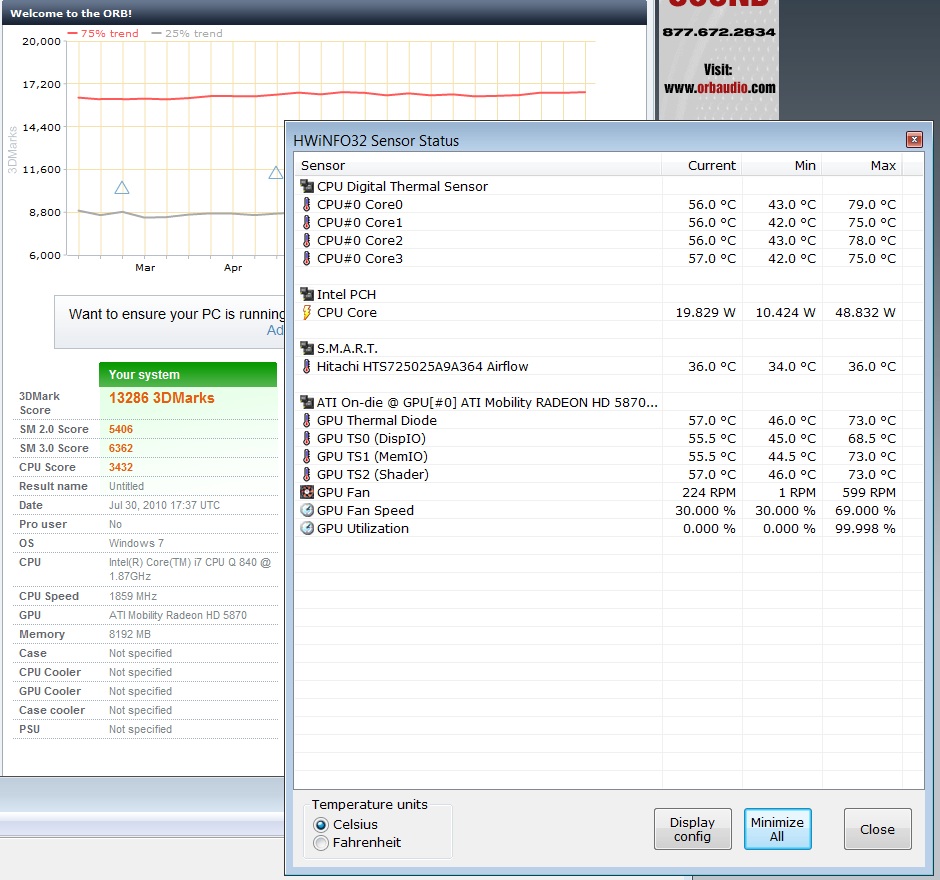Close HWiNFO32 window with red X
Image resolution: width=940 pixels, height=880 pixels.
click(x=914, y=140)
